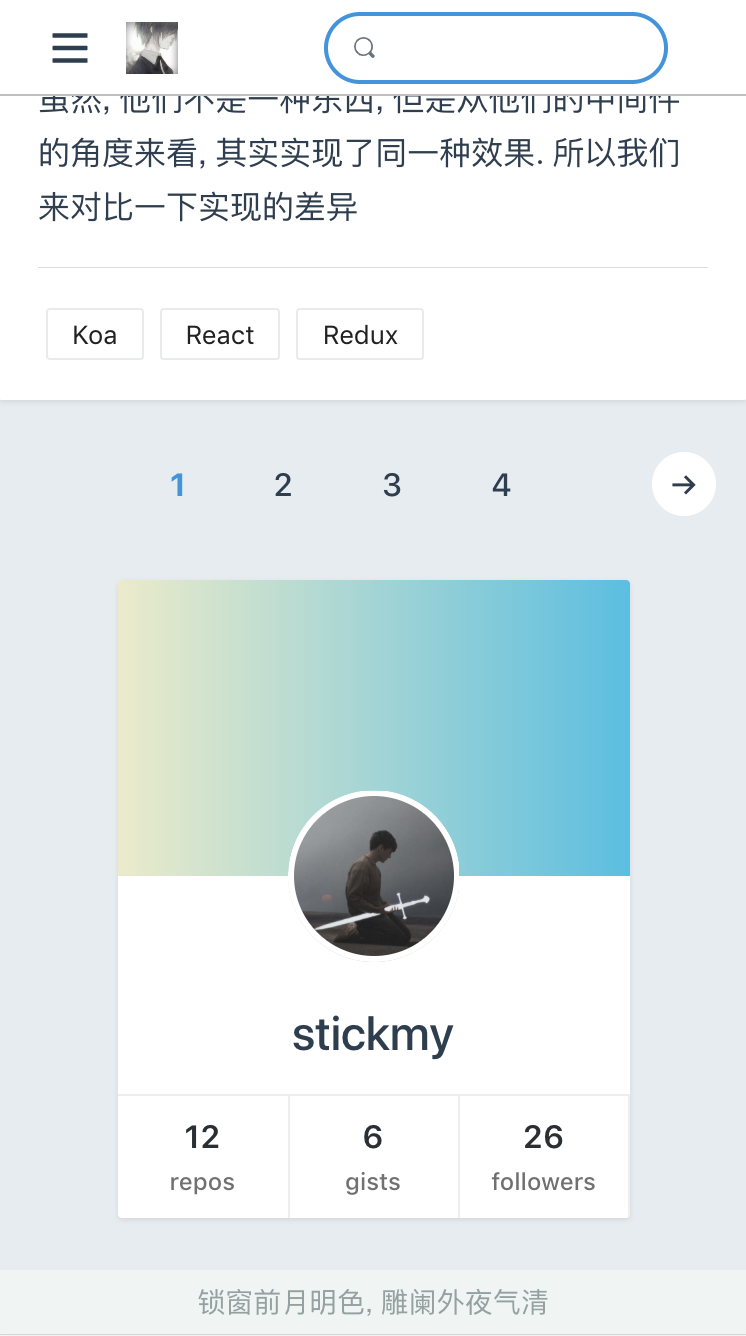746x1336 pixels.
Task: Click the magnifier search icon
Action: point(365,48)
